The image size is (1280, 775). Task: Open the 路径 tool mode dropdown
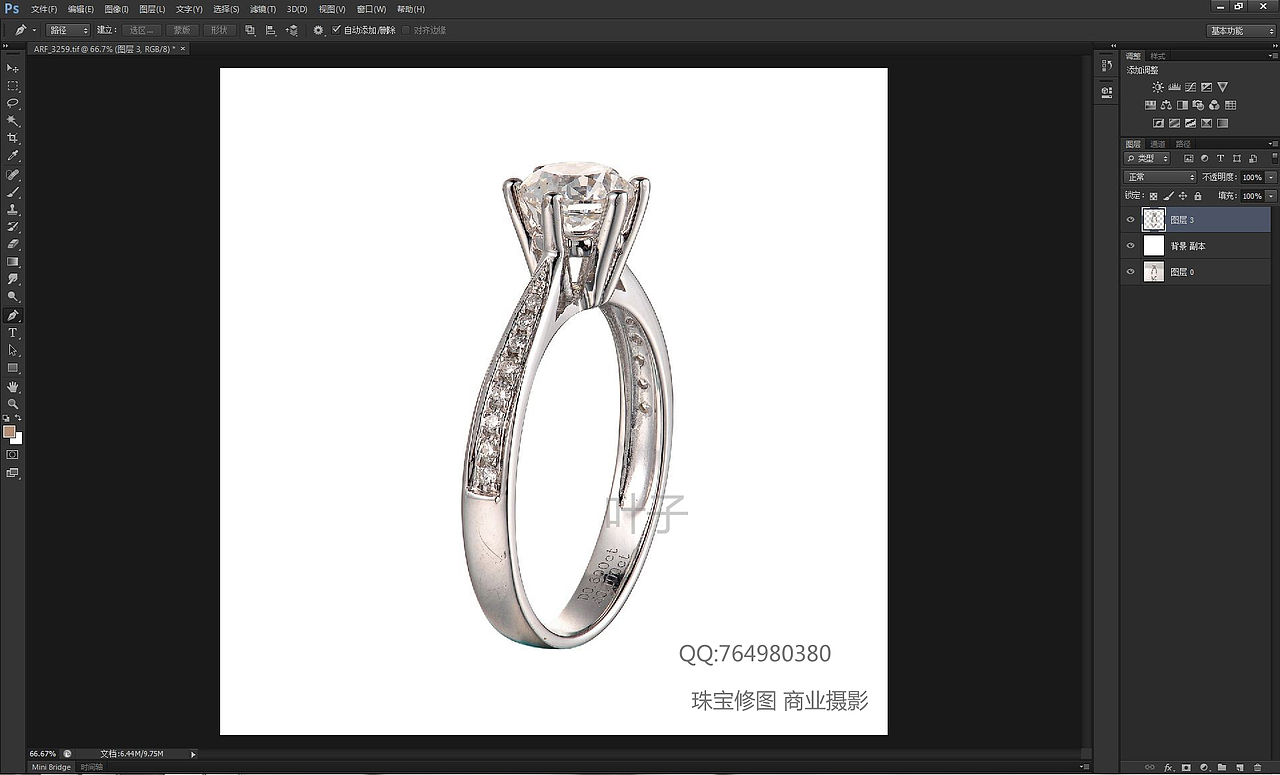click(x=69, y=30)
